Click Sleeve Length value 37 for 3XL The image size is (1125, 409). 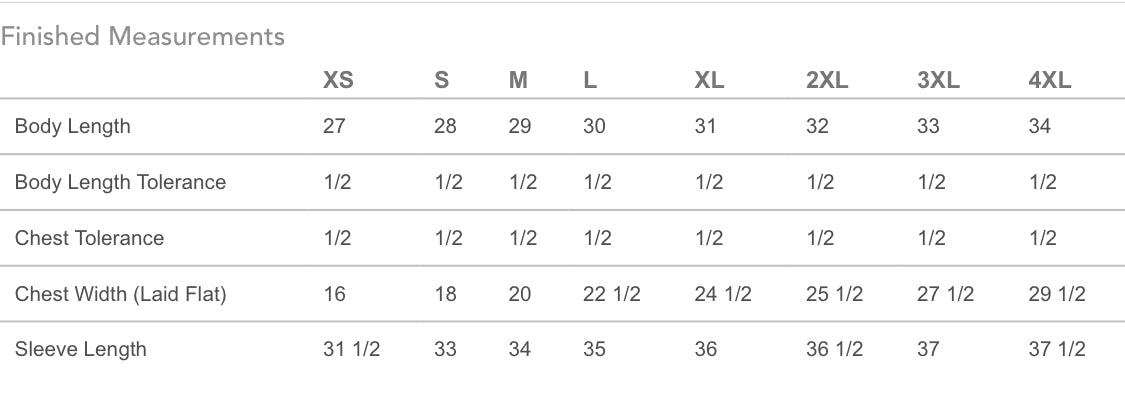[929, 349]
